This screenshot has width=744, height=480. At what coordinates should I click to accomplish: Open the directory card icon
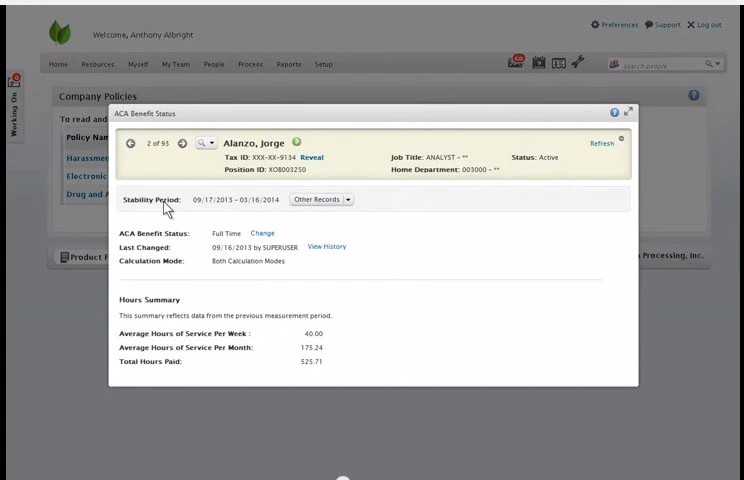558,63
